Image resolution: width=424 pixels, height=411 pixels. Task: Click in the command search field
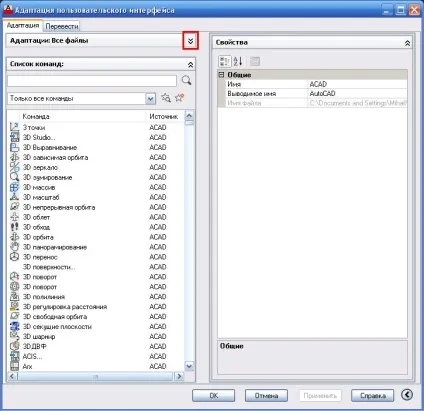click(92, 81)
